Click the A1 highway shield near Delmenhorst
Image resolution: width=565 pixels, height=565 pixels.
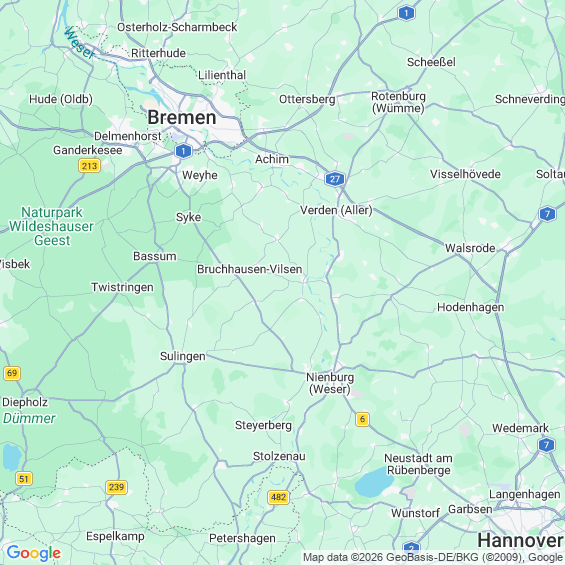pos(183,151)
